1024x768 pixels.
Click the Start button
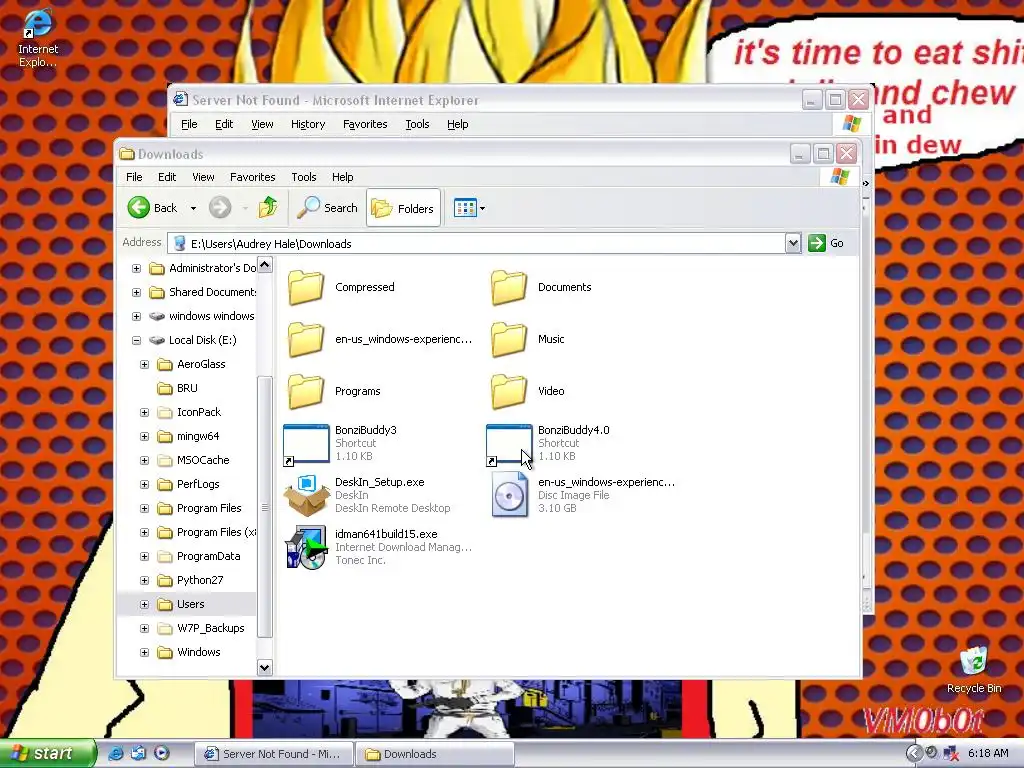[48, 753]
